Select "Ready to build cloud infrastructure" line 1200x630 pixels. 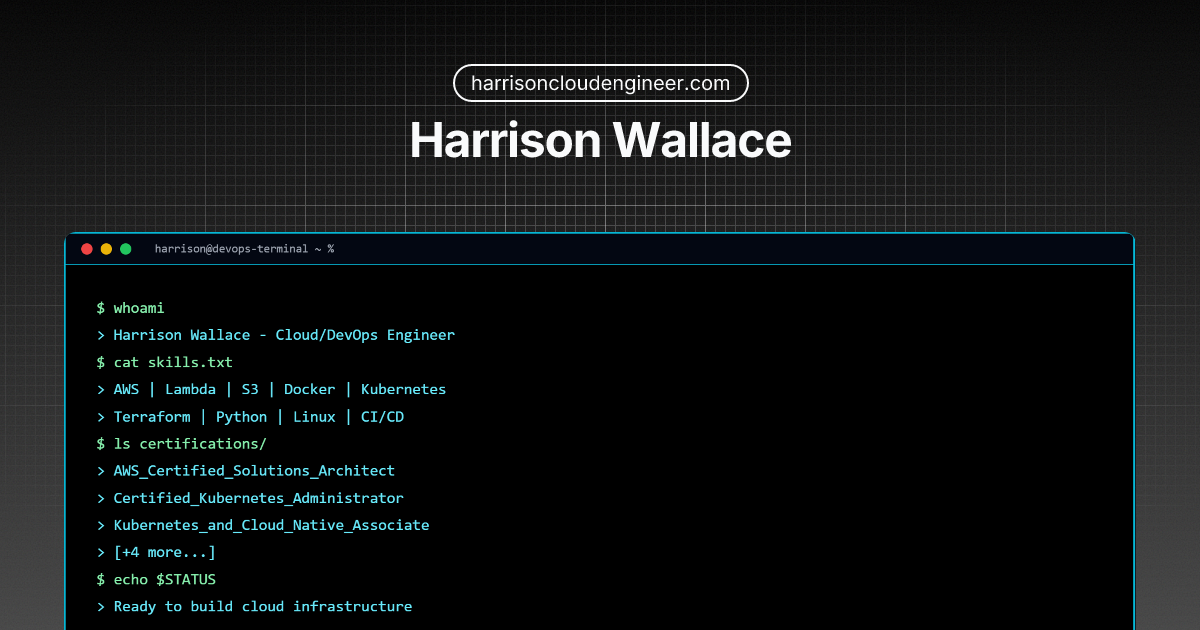point(254,606)
